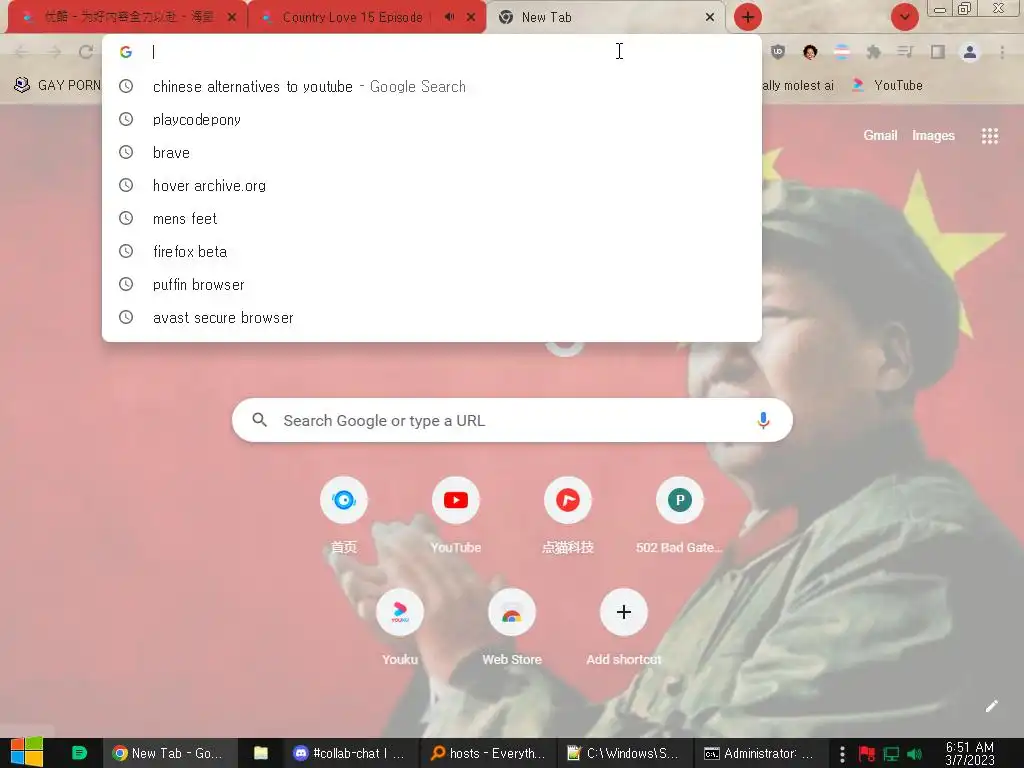1024x768 pixels.
Task: Choose the 'playcodepony' suggestion
Action: pos(432,120)
